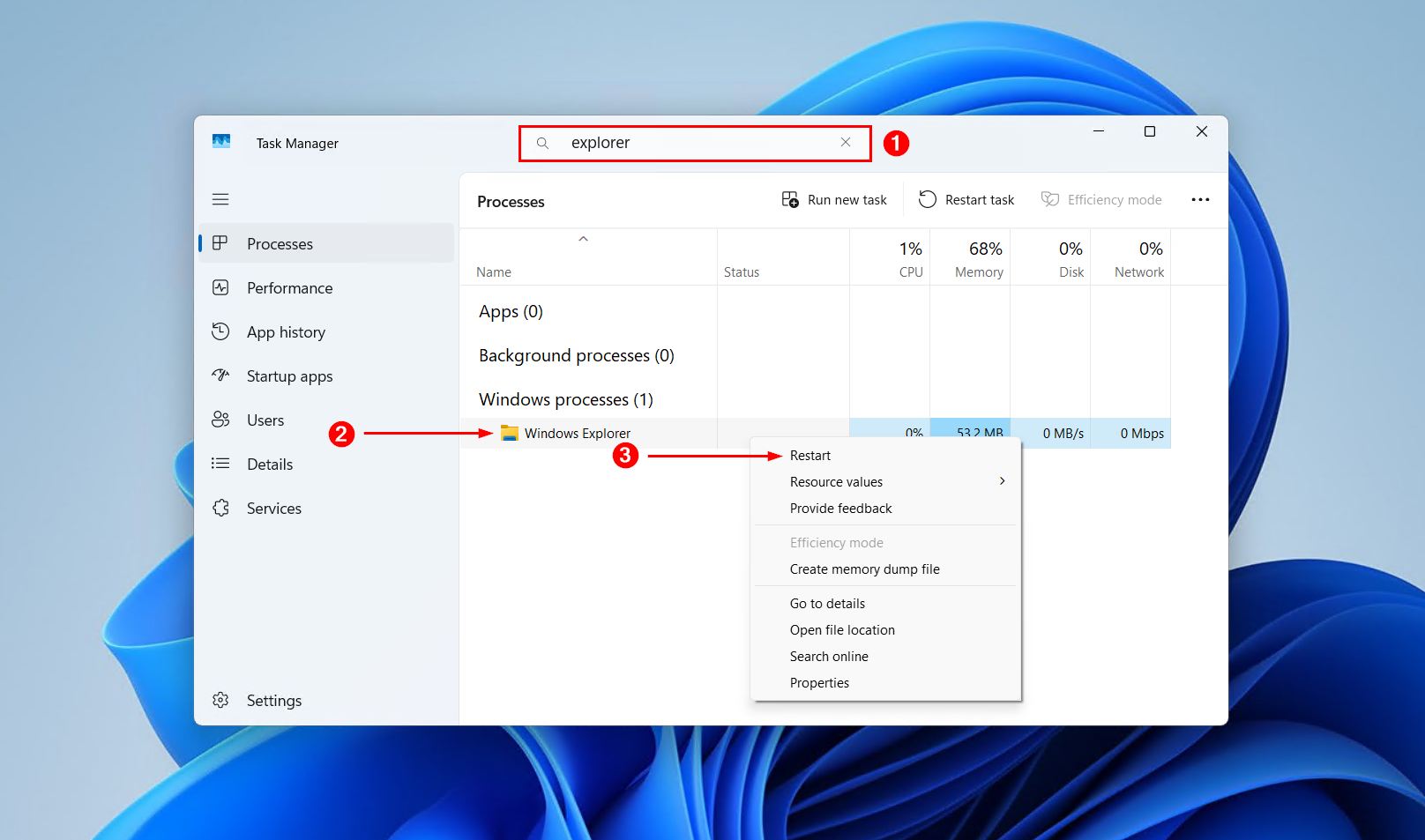Toggle the hamburger navigation menu
The width and height of the screenshot is (1425, 840).
click(x=220, y=199)
